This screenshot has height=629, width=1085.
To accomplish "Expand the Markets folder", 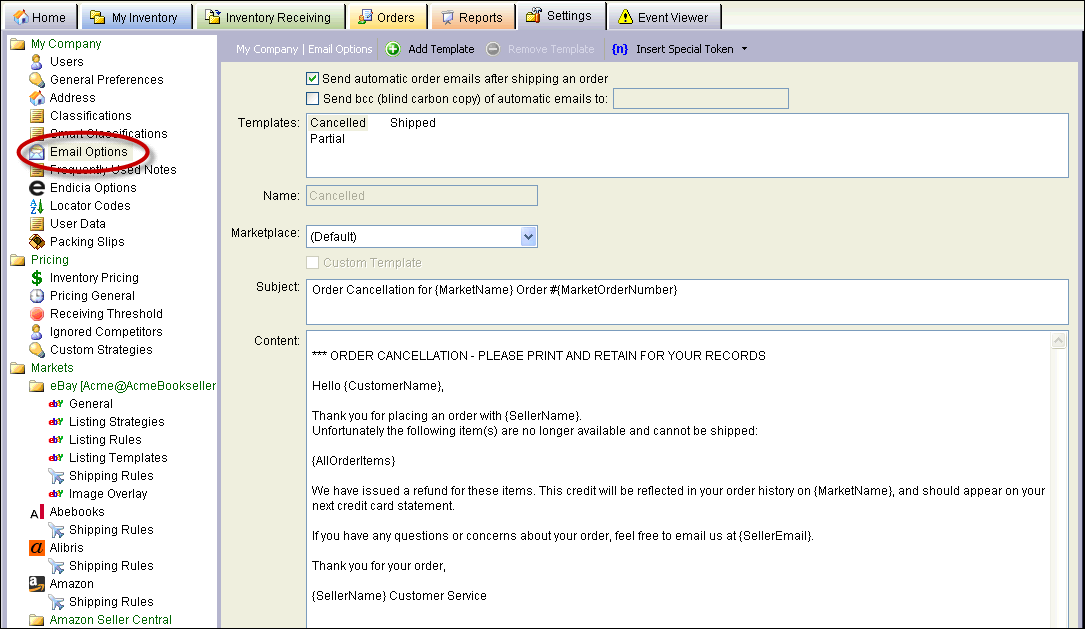I will (x=52, y=368).
